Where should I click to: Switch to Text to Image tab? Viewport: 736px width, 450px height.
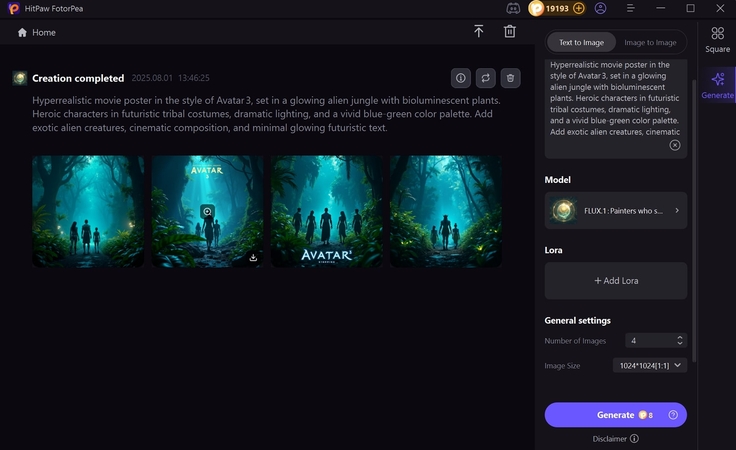point(581,42)
